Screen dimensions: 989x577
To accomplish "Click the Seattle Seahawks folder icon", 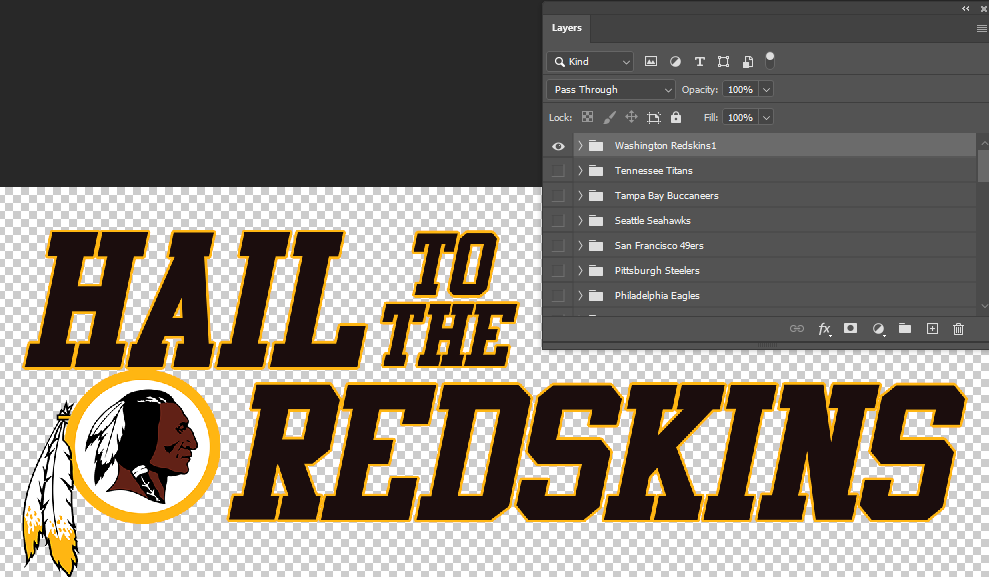I will click(596, 221).
